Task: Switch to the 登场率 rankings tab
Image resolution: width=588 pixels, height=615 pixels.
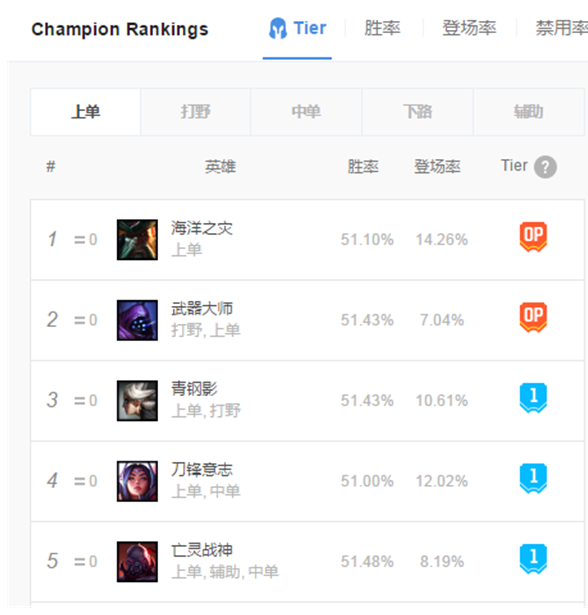Action: pyautogui.click(x=470, y=28)
